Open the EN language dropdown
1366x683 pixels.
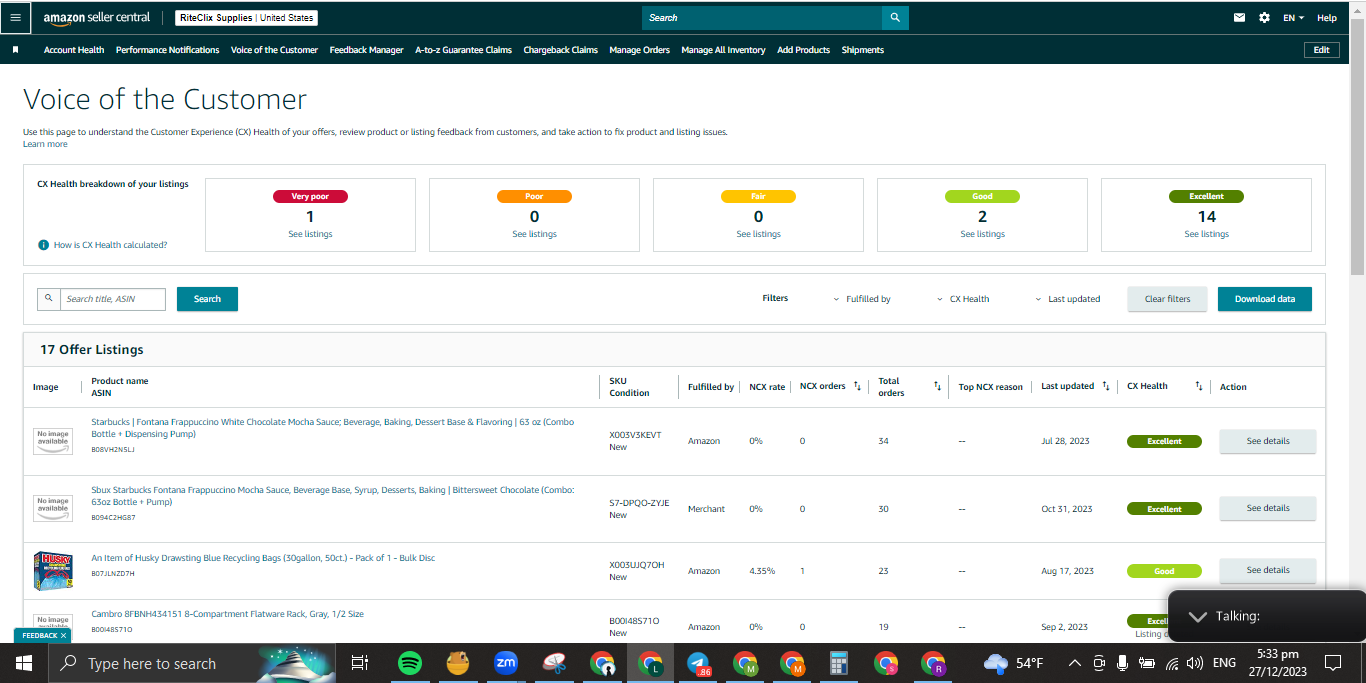pos(1295,18)
